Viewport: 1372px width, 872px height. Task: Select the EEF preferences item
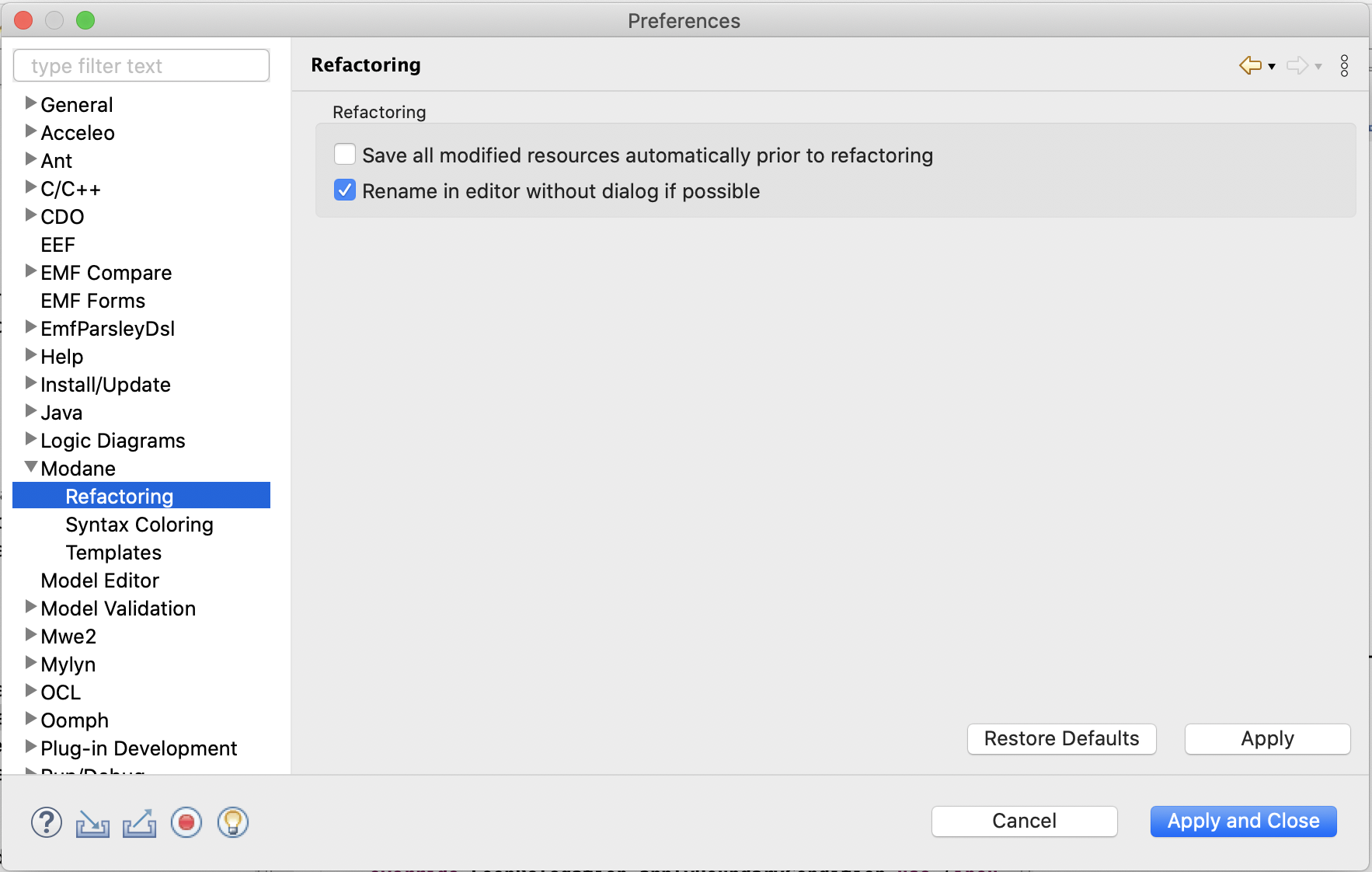click(x=57, y=245)
